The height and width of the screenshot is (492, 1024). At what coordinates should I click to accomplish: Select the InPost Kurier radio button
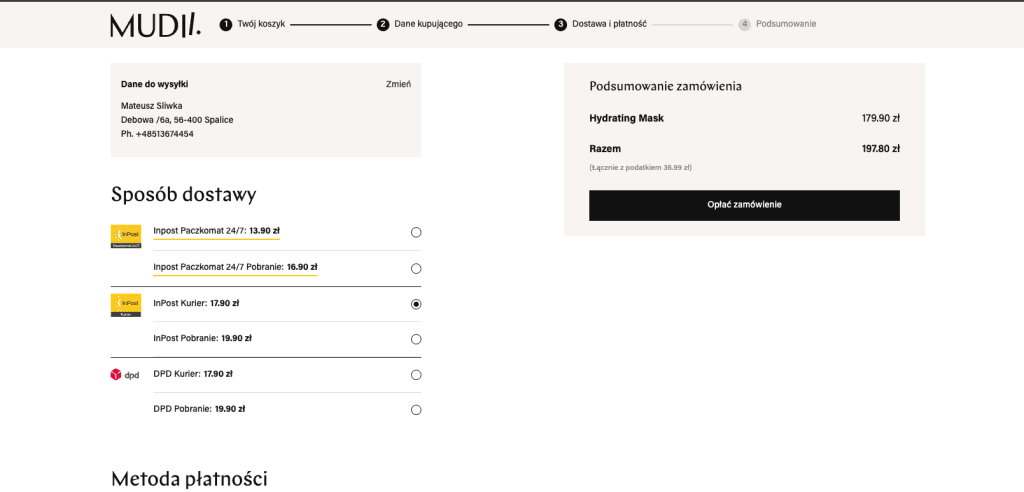[x=416, y=304]
